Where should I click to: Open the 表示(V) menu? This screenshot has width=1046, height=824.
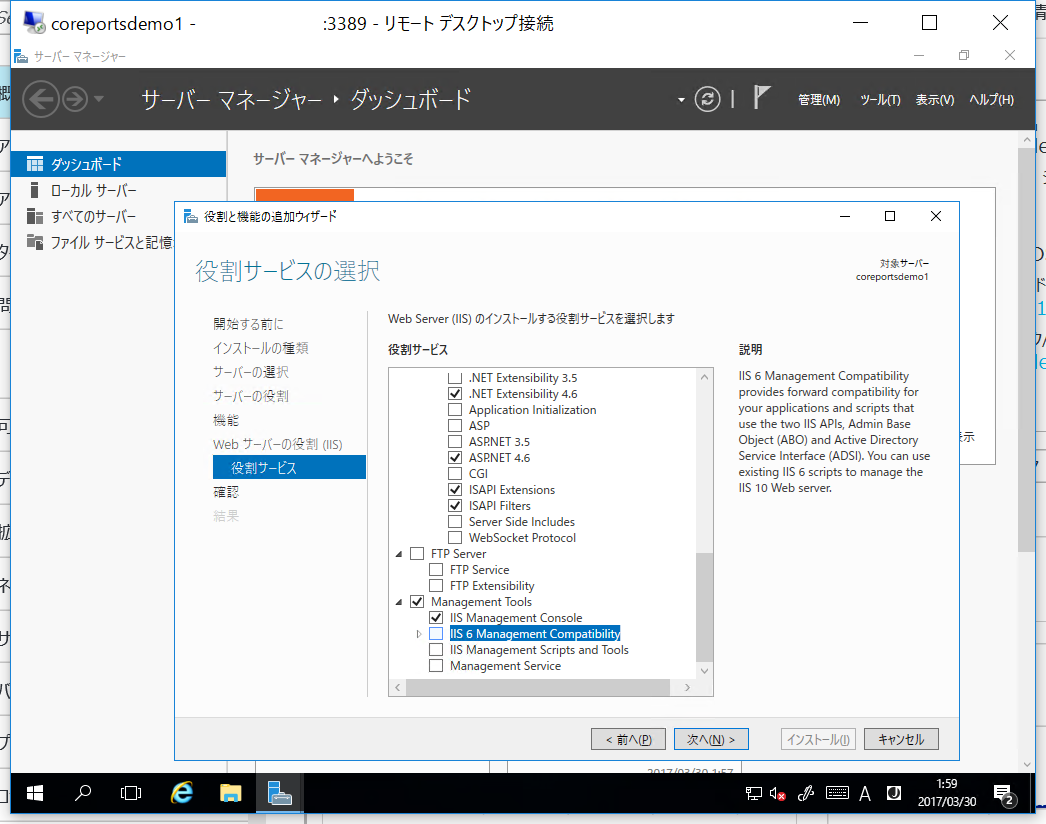click(x=935, y=99)
